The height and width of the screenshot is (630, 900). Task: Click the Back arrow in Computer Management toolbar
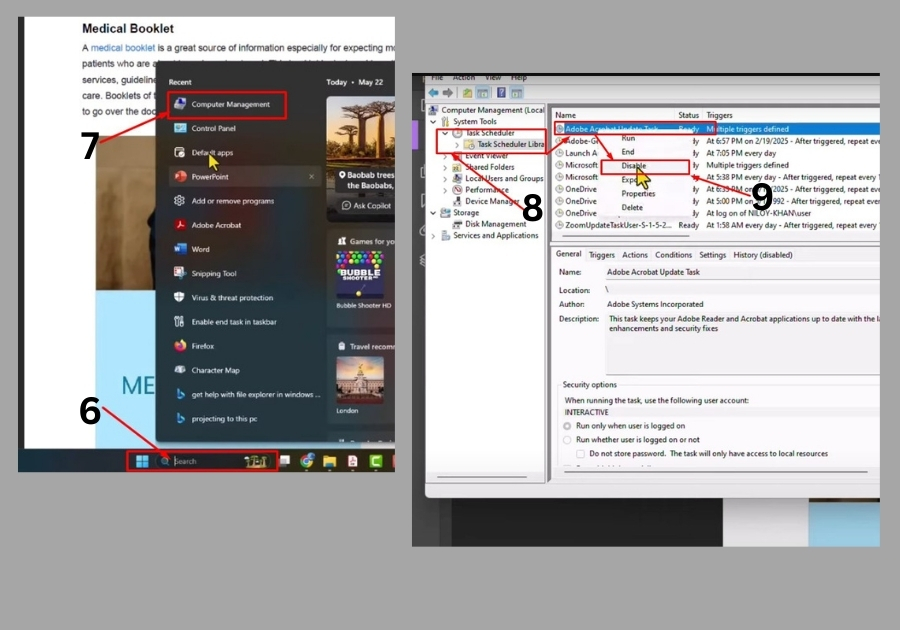[x=433, y=92]
